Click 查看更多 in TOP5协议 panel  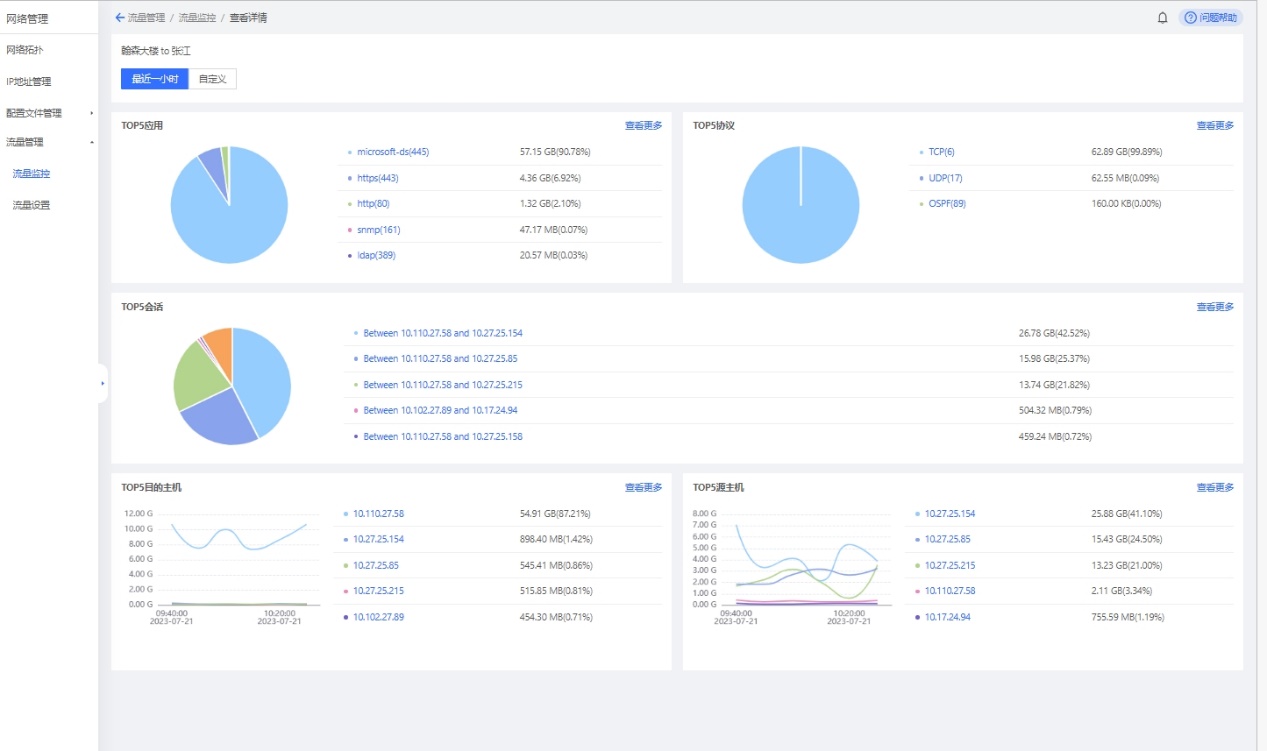pos(1215,125)
